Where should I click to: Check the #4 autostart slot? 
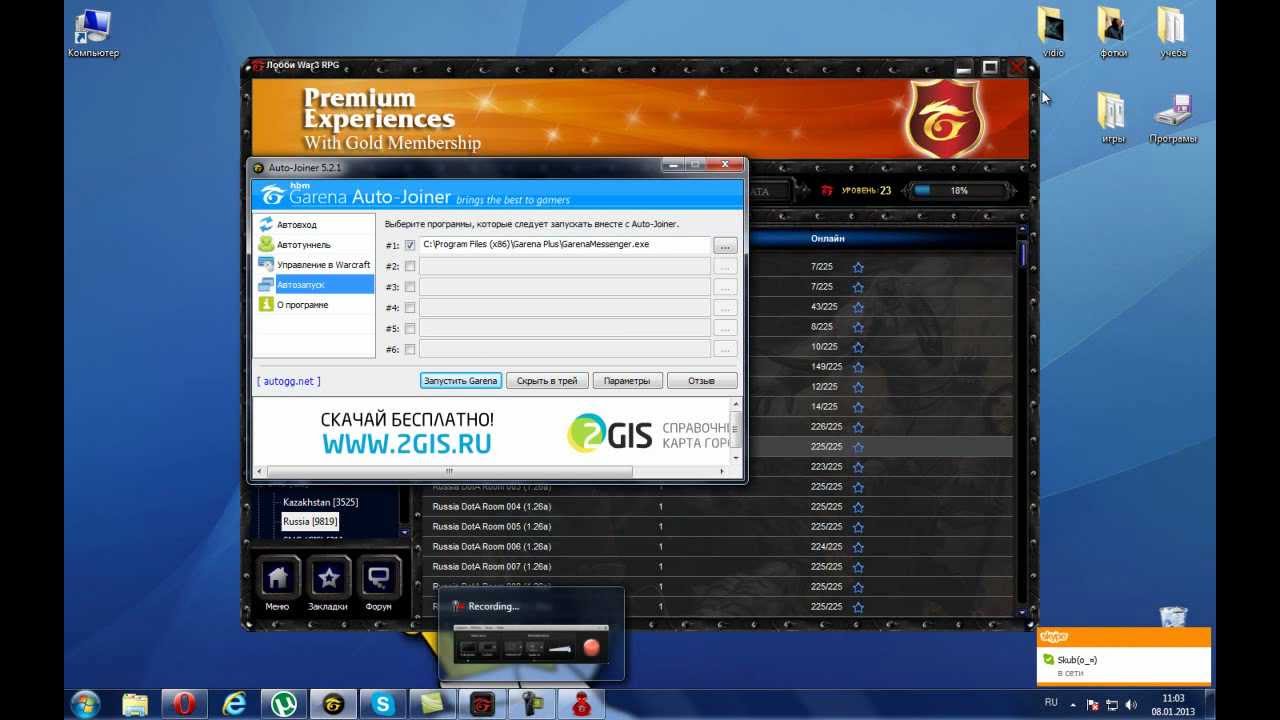coord(410,308)
